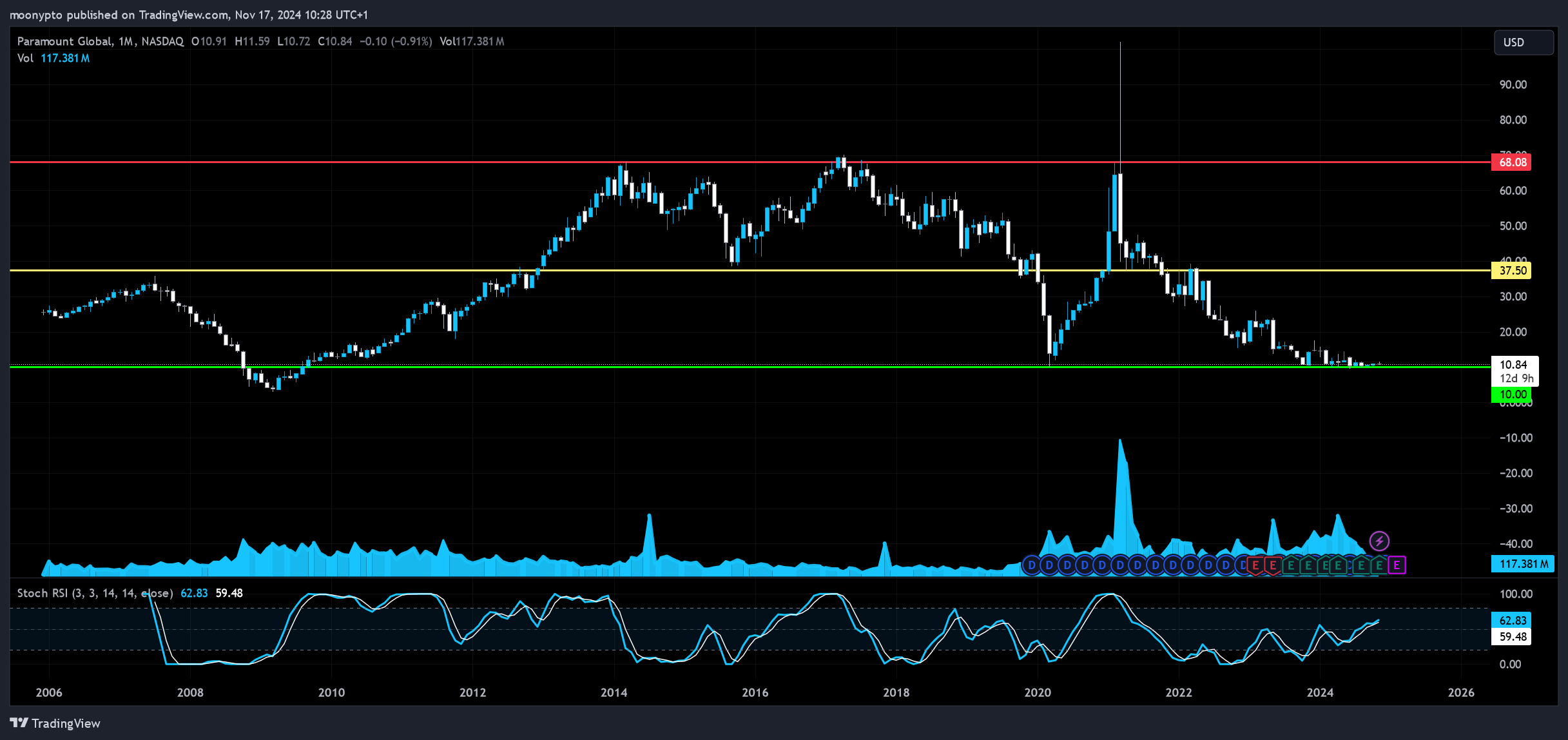Click the rightmost green E earnings marker
Screen dimensions: 1568x740
tap(1379, 565)
